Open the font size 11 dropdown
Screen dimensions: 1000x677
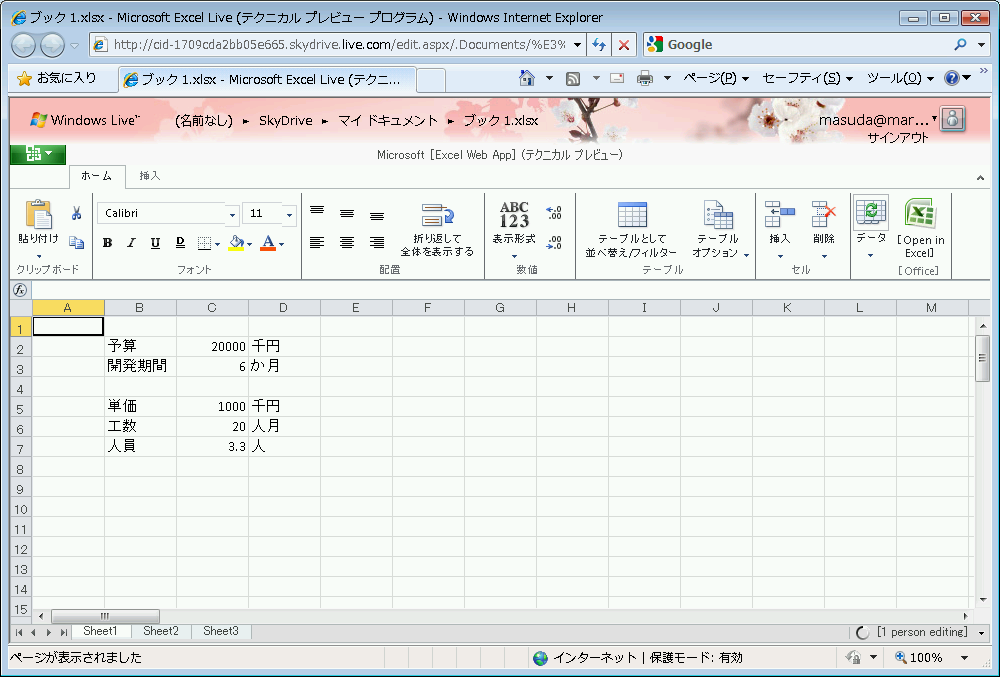point(289,214)
